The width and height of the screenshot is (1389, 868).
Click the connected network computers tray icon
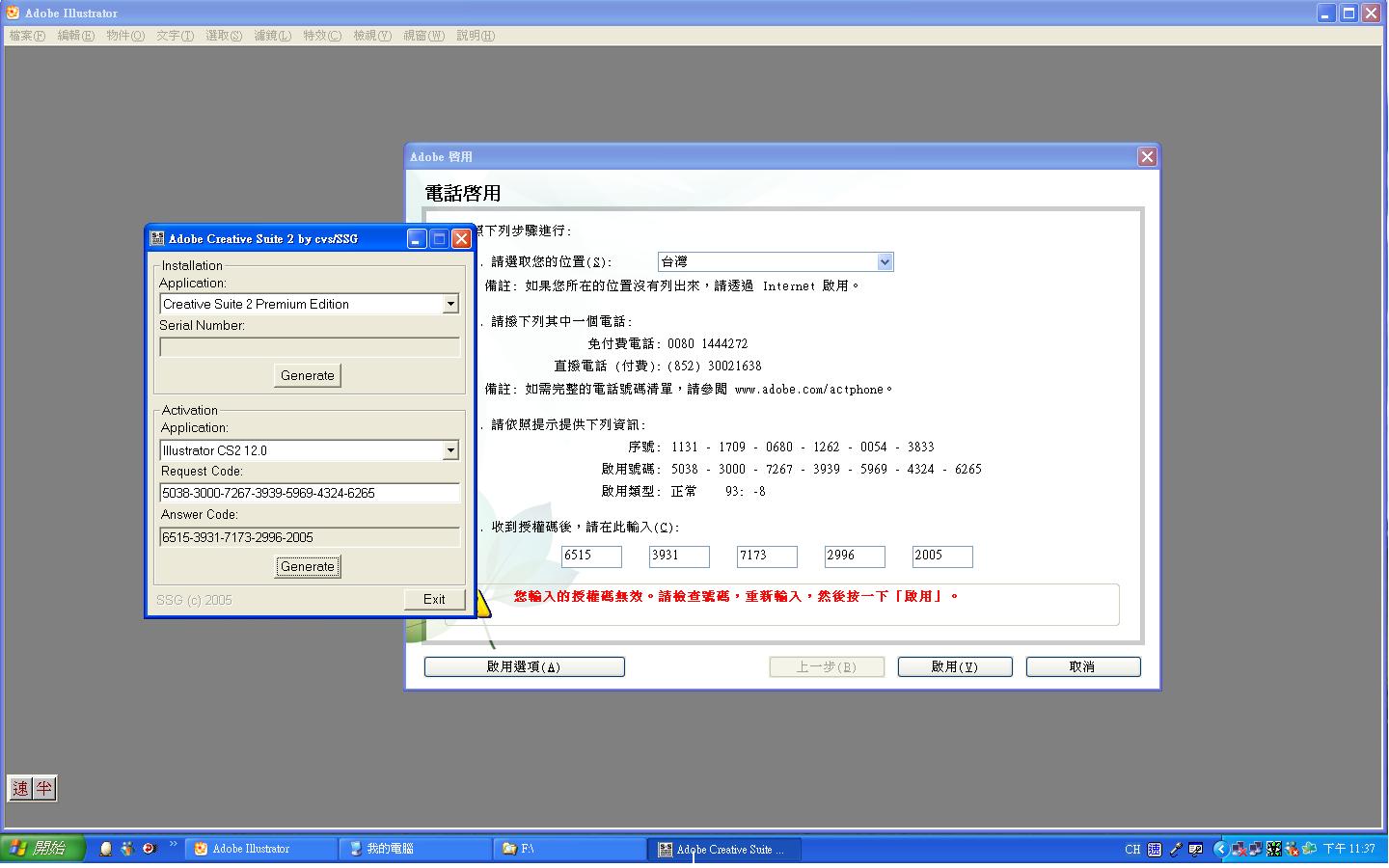point(1256,850)
